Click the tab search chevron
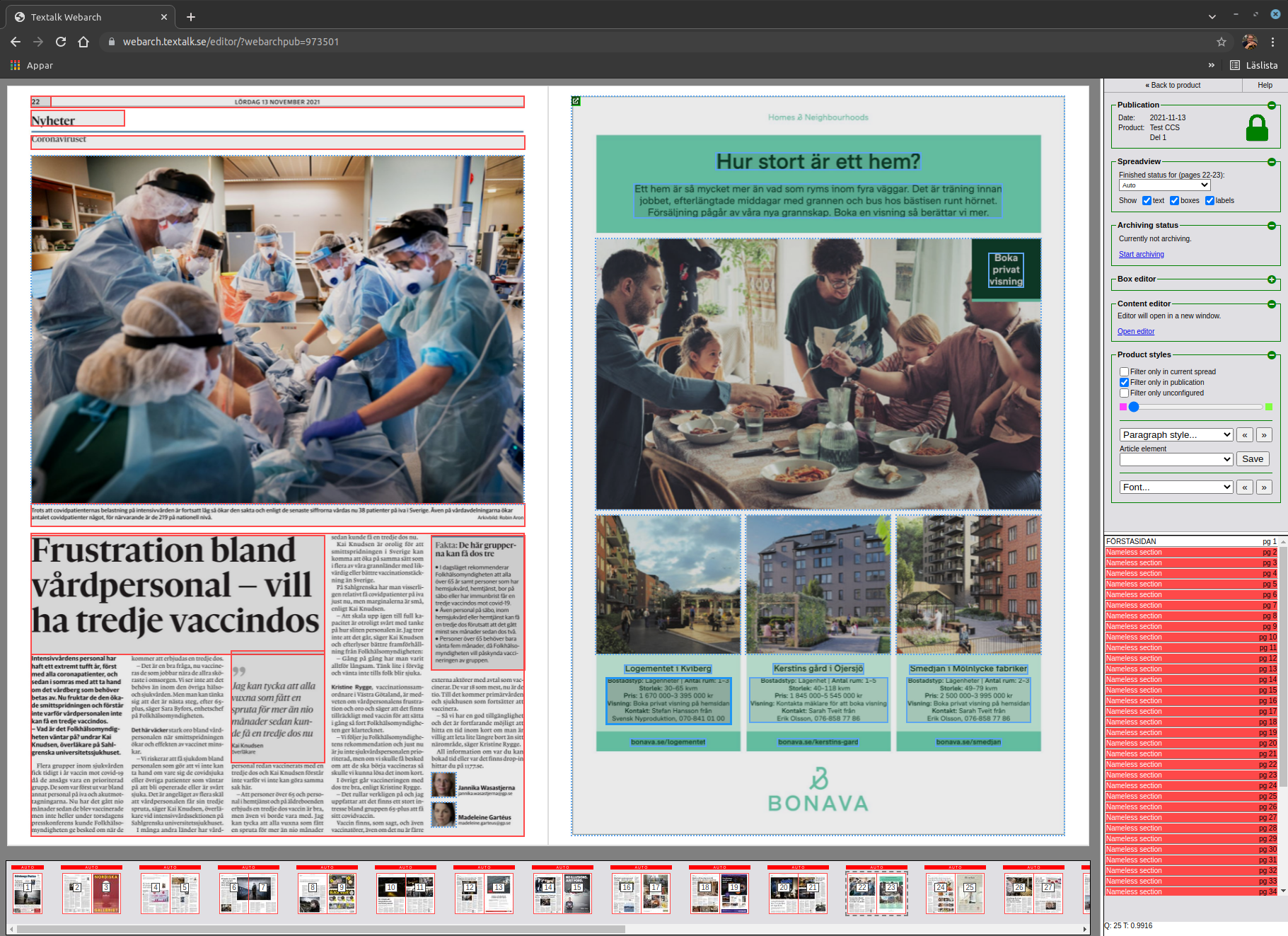The width and height of the screenshot is (1288, 936). 1212,17
